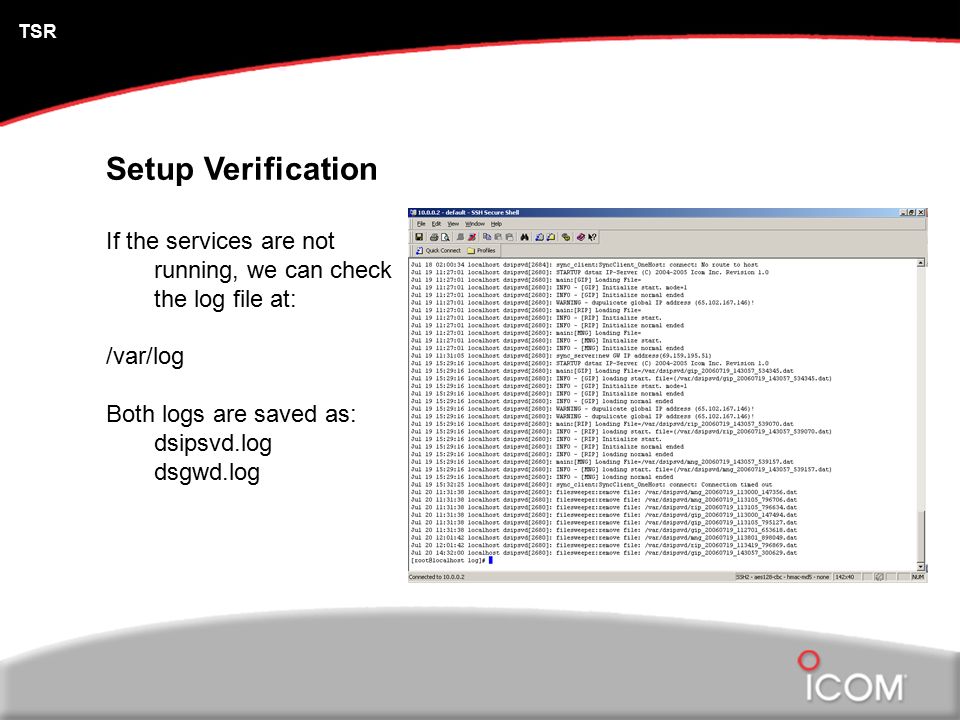Click the red Disconnect icon

472,237
